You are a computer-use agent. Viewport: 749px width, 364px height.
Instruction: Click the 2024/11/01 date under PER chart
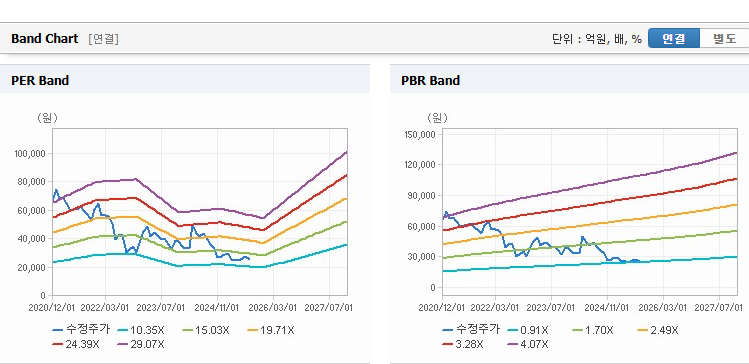point(217,307)
